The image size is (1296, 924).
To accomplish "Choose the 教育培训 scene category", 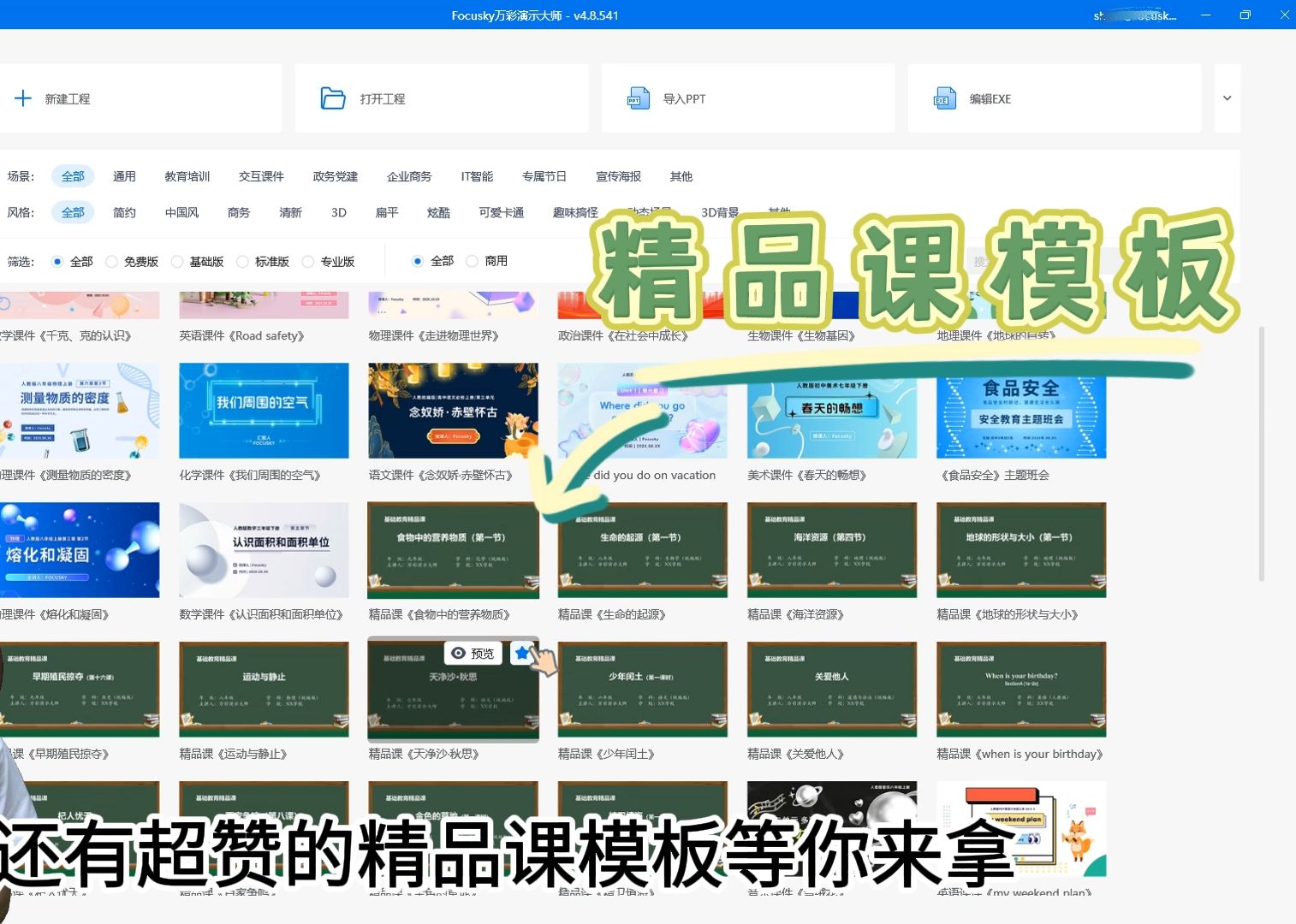I will (187, 176).
